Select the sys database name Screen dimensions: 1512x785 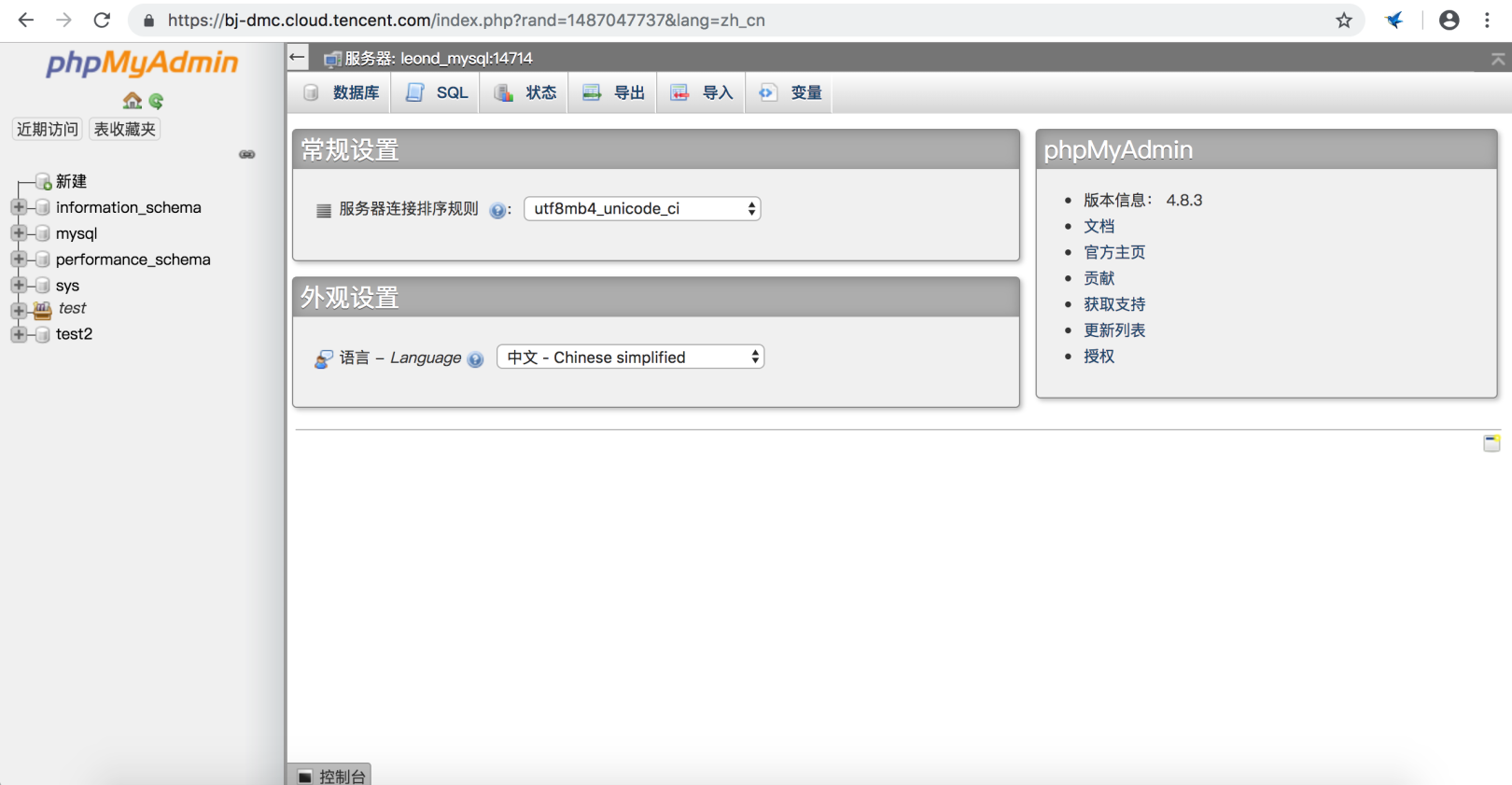tap(67, 286)
